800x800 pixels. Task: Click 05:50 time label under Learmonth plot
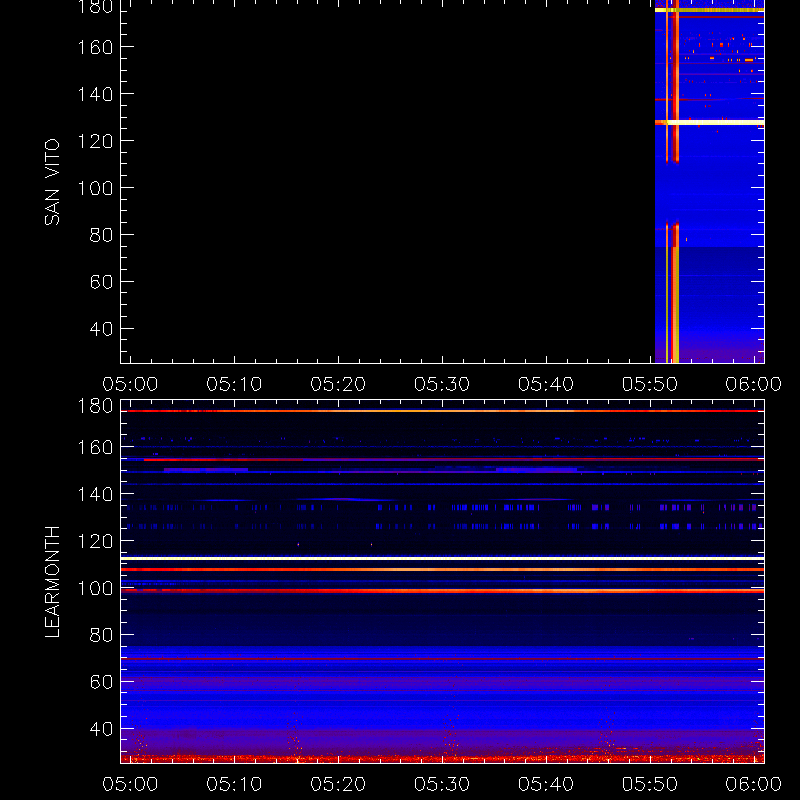[649, 784]
